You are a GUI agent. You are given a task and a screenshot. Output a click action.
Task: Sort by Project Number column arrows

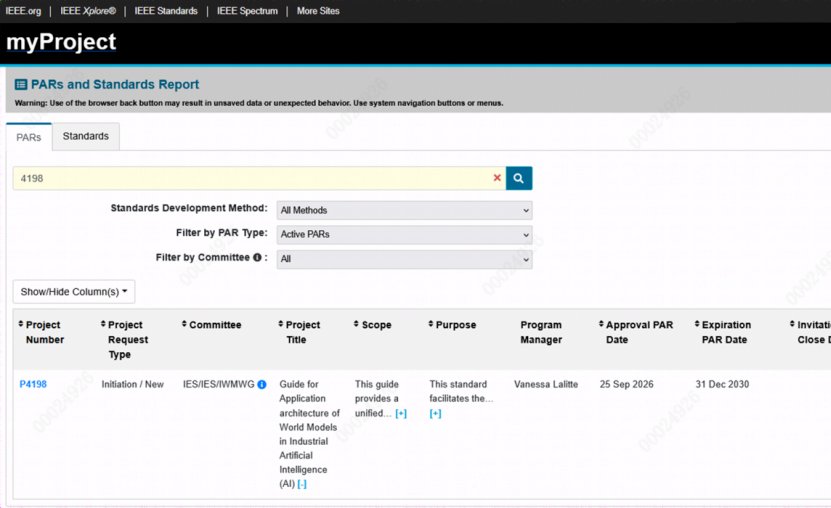pyautogui.click(x=21, y=324)
